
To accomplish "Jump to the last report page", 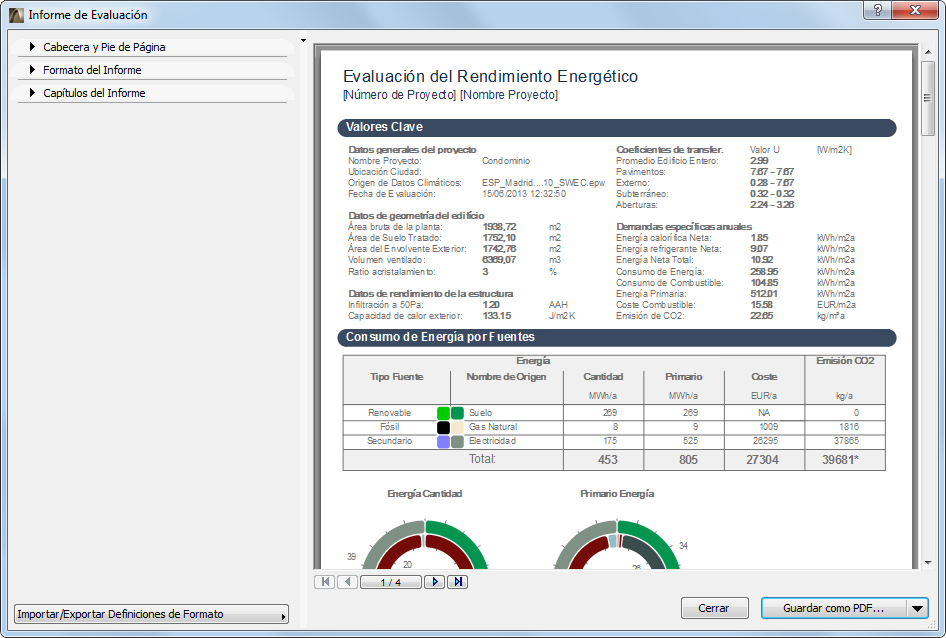I will pos(457,582).
